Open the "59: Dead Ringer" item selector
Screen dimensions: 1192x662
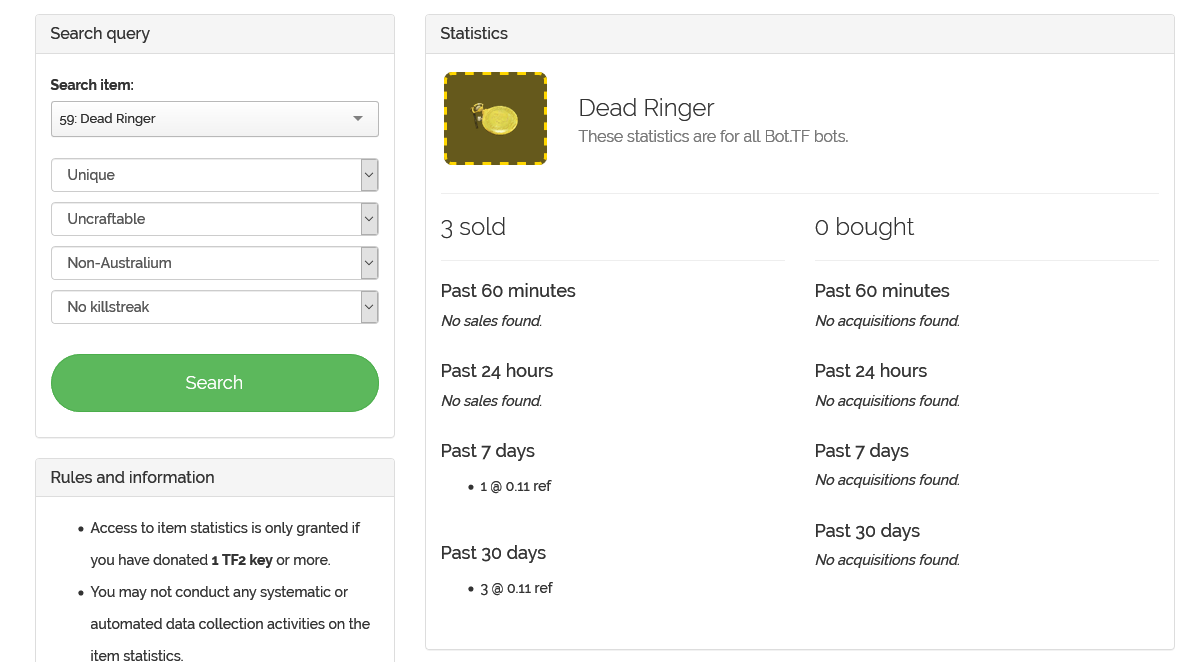[214, 119]
